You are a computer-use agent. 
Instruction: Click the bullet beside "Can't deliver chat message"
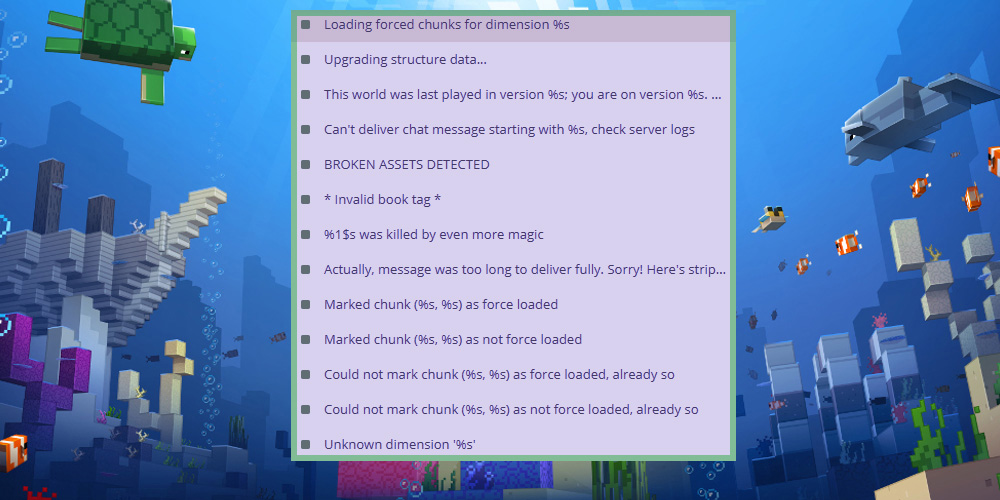tap(305, 129)
